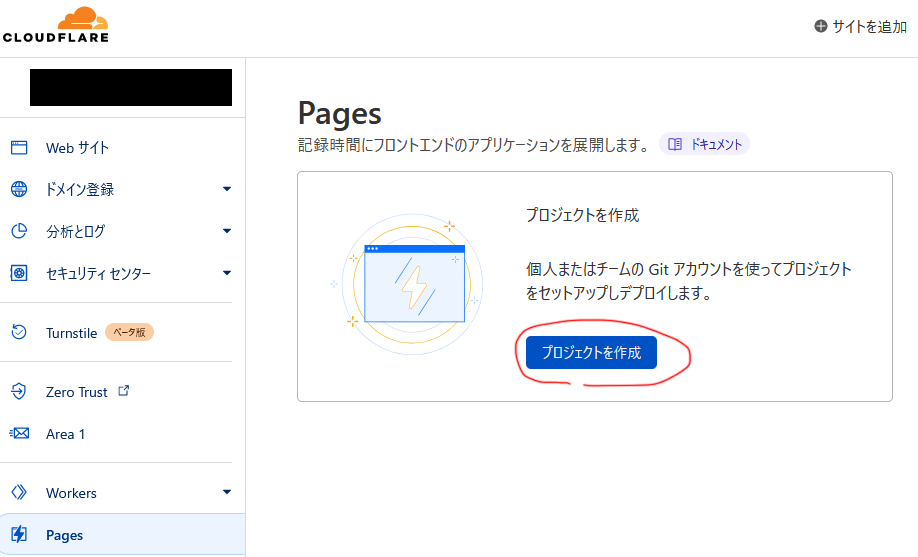This screenshot has width=918, height=557.
Task: Click the Area 1 envelope icon
Action: (19, 433)
